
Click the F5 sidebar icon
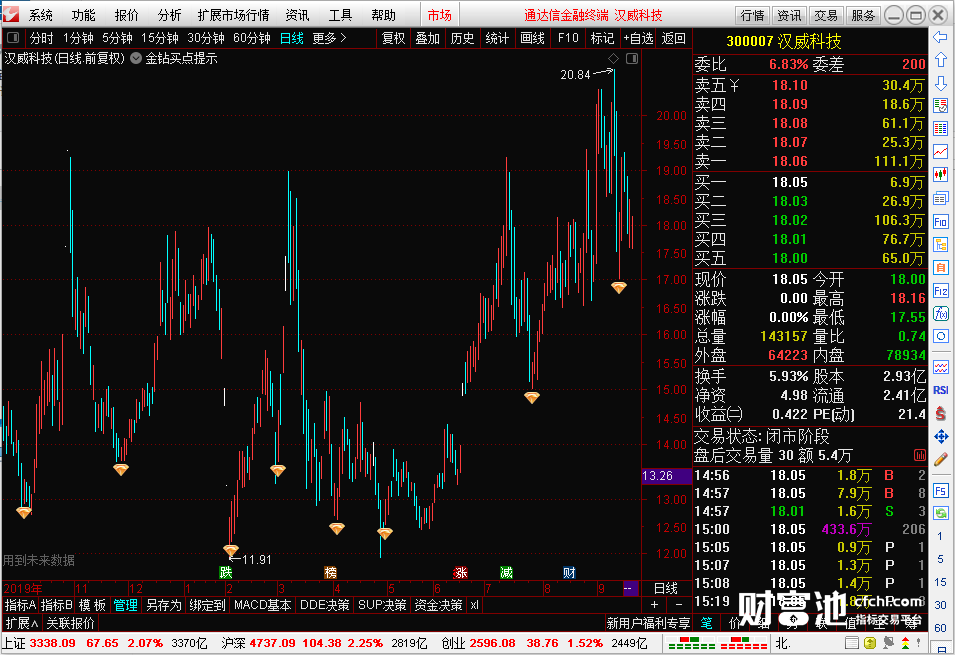pyautogui.click(x=940, y=491)
